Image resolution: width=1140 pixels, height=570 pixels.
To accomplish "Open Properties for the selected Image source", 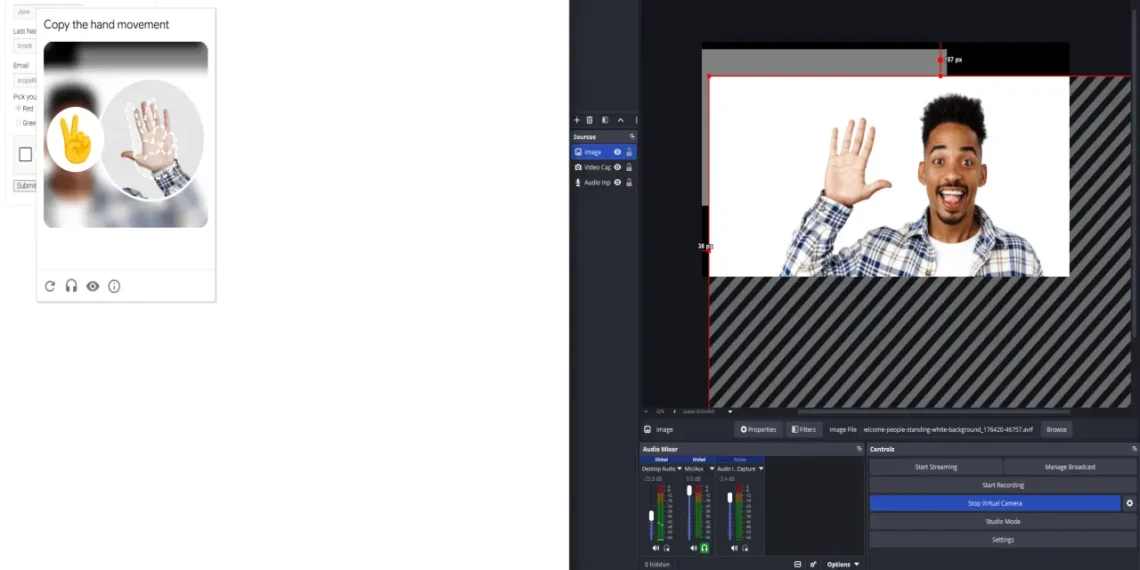I will tap(758, 430).
